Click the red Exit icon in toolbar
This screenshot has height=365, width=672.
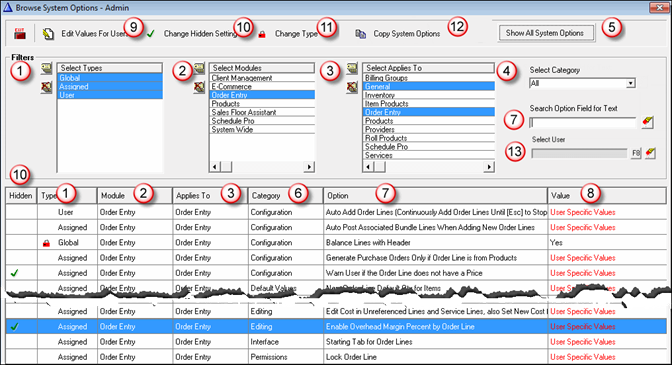pos(20,33)
